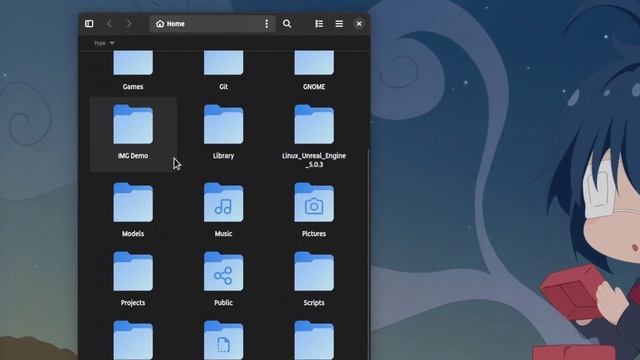Select the Git folder icon
Viewport: 640px width, 360px height.
pos(223,63)
